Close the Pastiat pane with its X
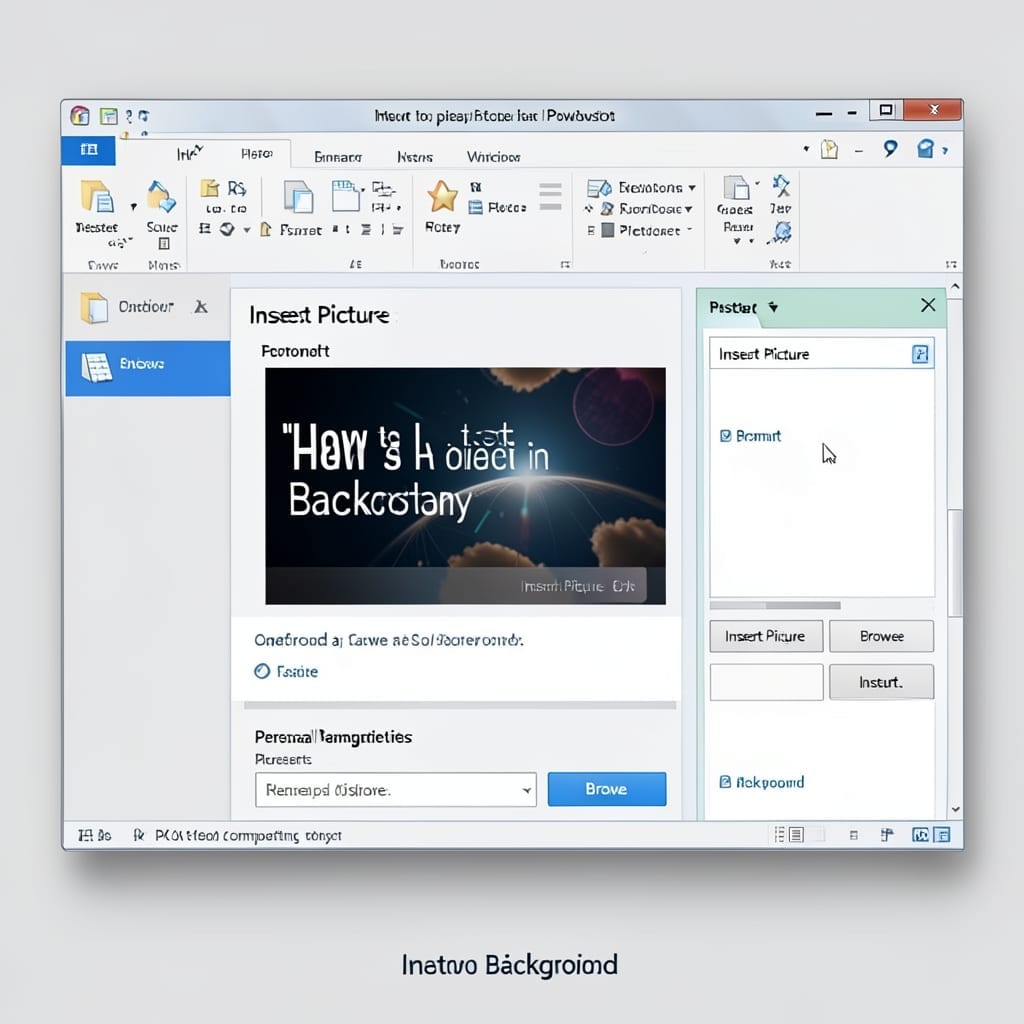The image size is (1024, 1024). click(928, 305)
